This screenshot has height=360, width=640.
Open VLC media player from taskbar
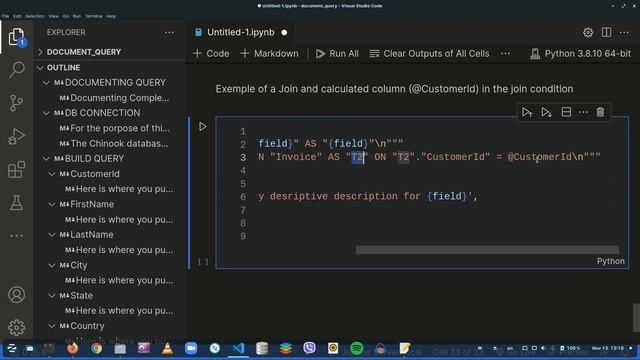[x=167, y=348]
